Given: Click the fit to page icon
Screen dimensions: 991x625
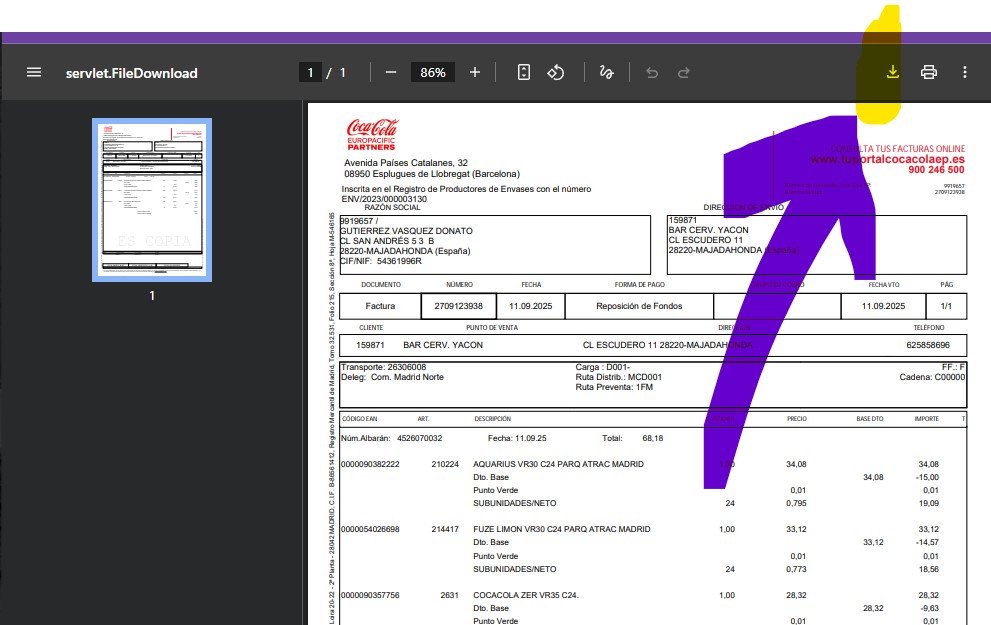Looking at the screenshot, I should click(x=523, y=73).
